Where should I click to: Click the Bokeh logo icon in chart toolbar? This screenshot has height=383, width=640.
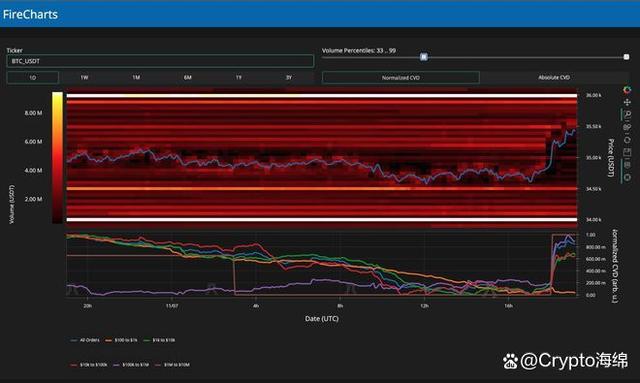tap(627, 90)
